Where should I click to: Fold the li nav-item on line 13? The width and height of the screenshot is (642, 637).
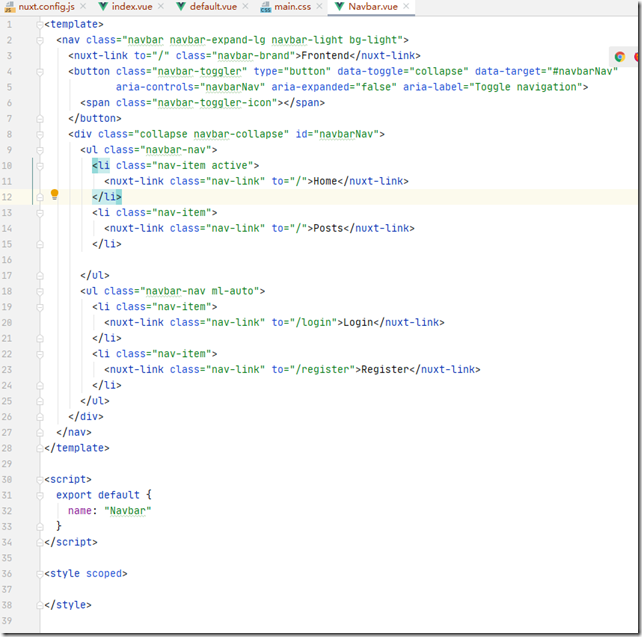coord(40,213)
